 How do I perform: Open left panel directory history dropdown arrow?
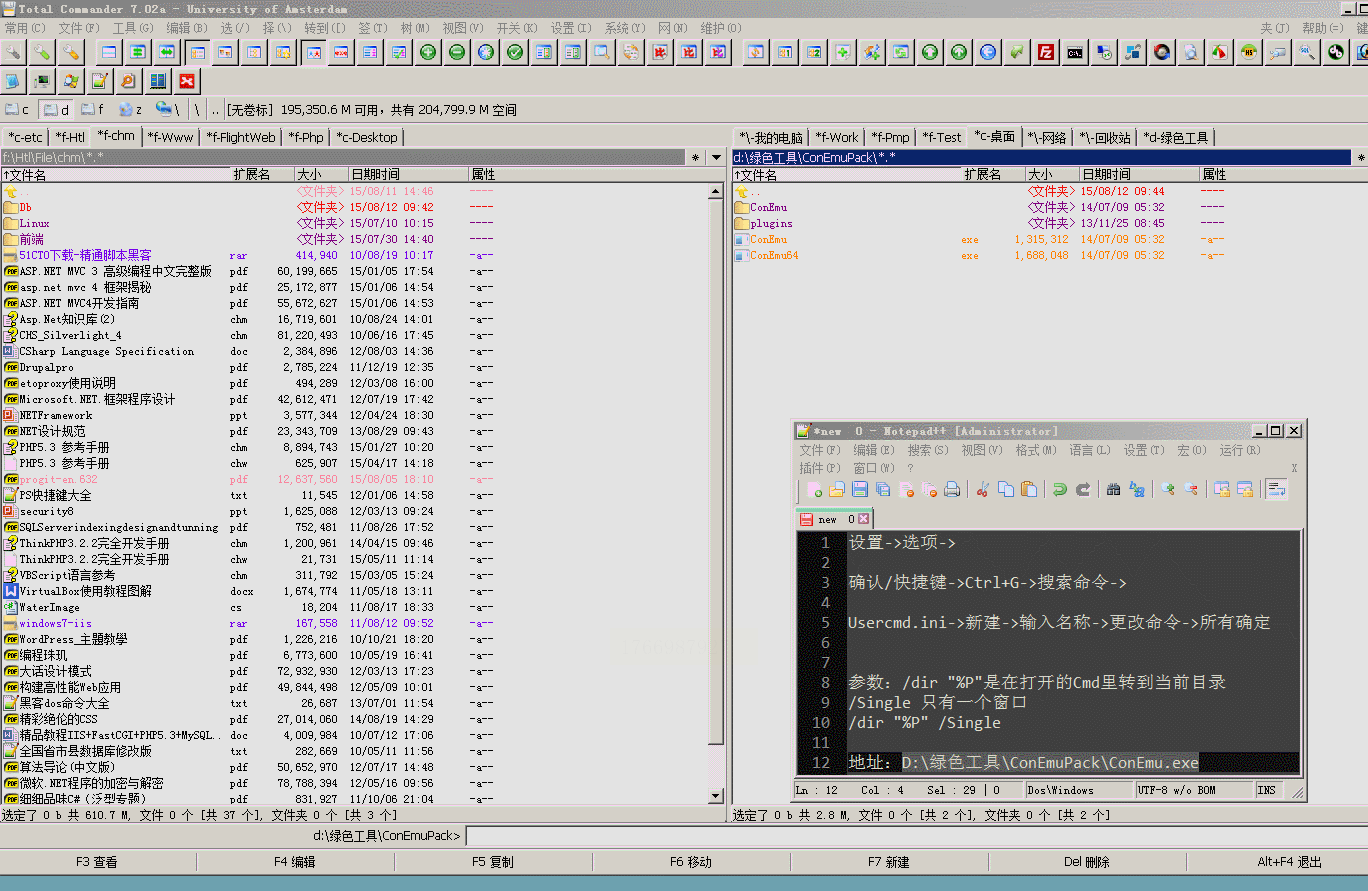pyautogui.click(x=716, y=158)
